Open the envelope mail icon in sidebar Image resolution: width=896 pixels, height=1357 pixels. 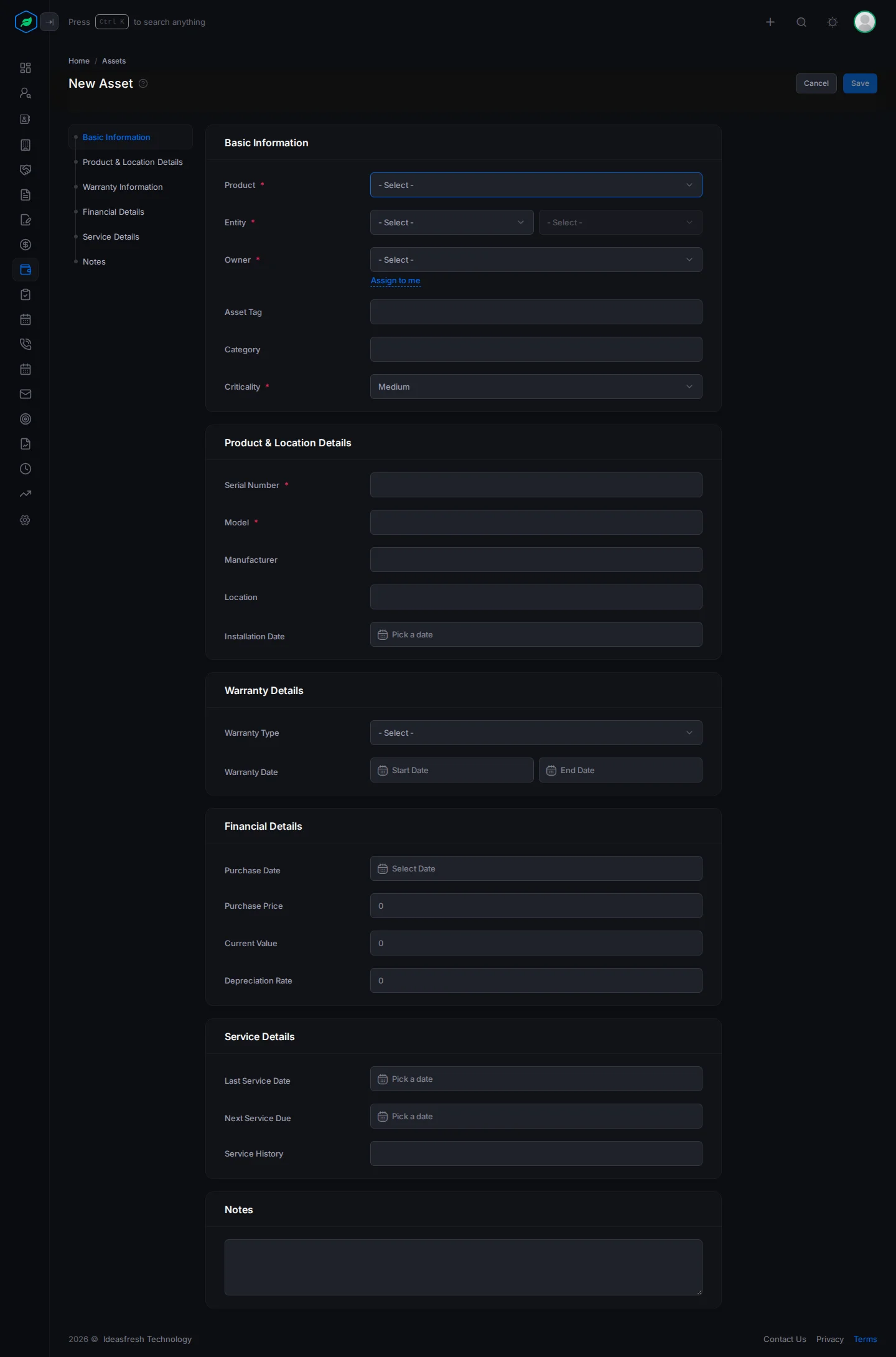(26, 394)
